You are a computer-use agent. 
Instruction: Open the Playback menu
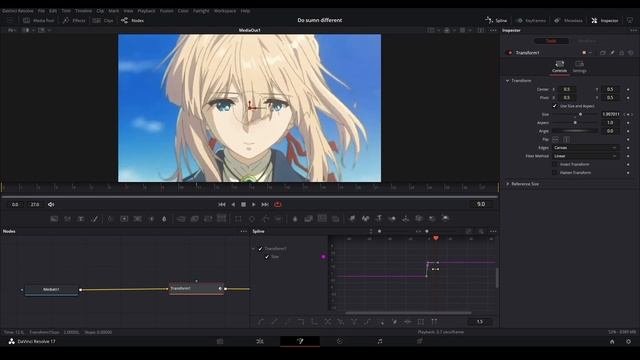click(x=146, y=11)
